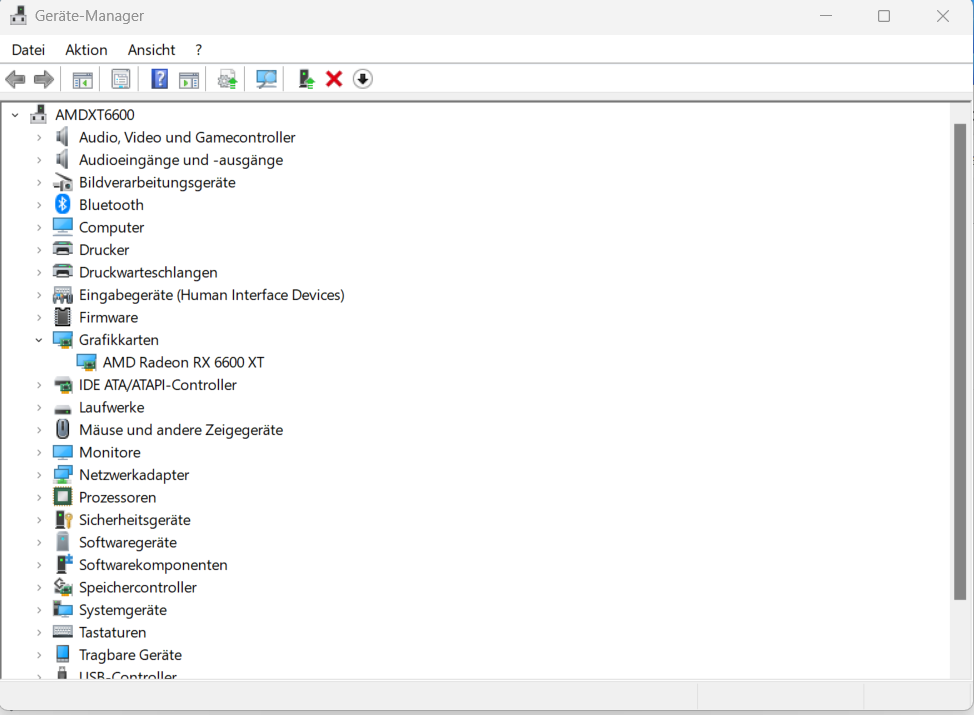Click the AMD Radeon RX 6600 XT device icon

(86, 362)
